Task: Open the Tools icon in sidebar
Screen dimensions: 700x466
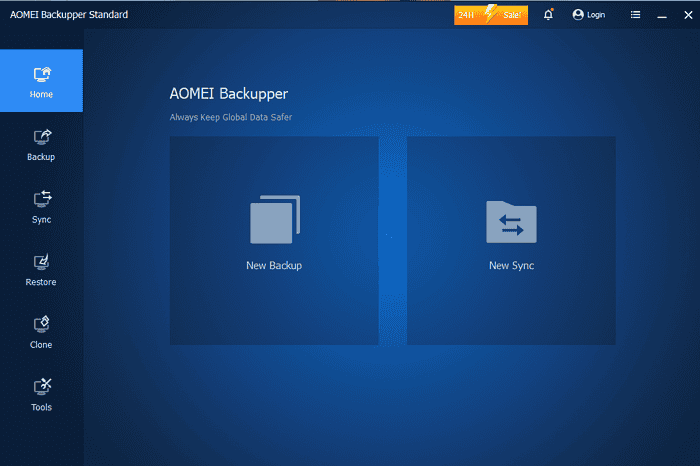Action: point(41,387)
